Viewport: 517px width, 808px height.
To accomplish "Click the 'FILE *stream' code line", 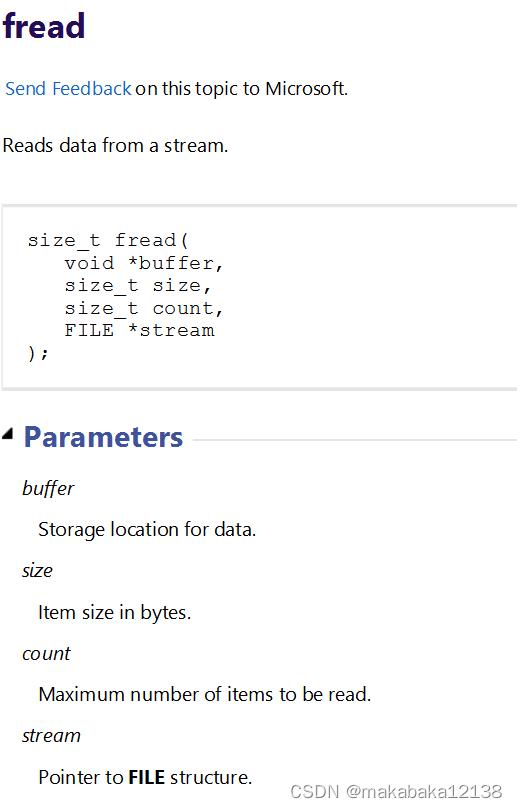I will pyautogui.click(x=139, y=330).
